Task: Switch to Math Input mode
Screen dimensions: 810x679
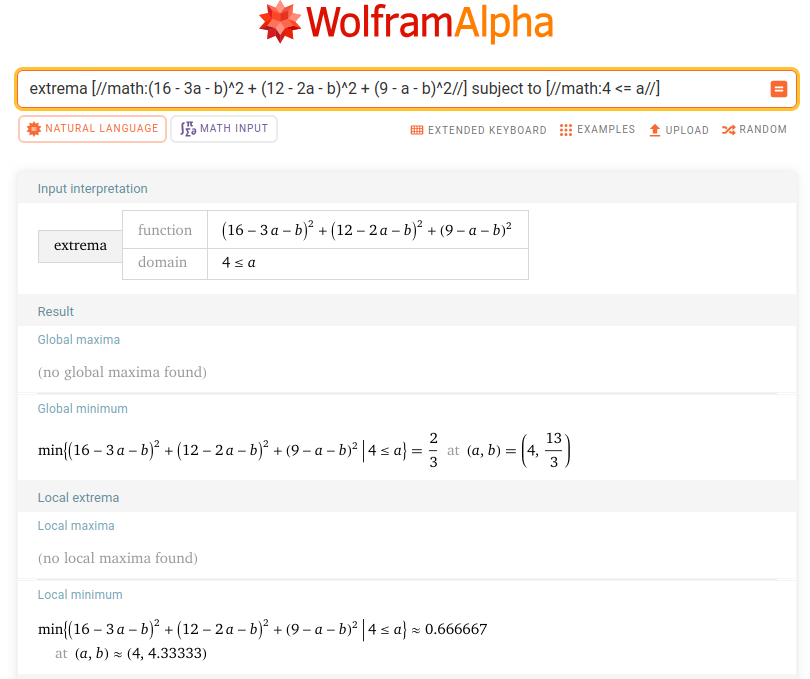Action: (x=224, y=129)
